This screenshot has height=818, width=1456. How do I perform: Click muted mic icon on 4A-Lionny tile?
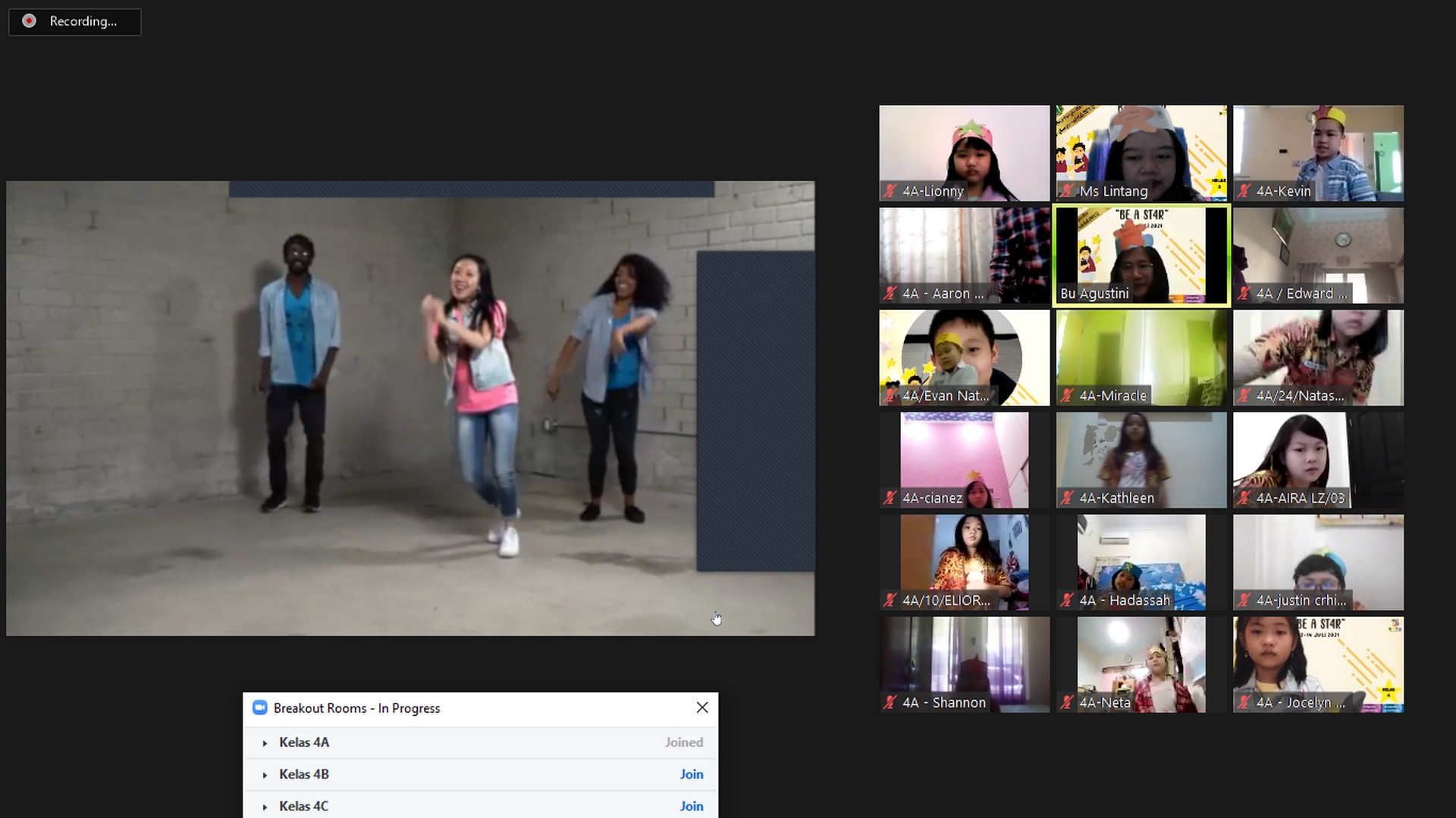pyautogui.click(x=890, y=191)
